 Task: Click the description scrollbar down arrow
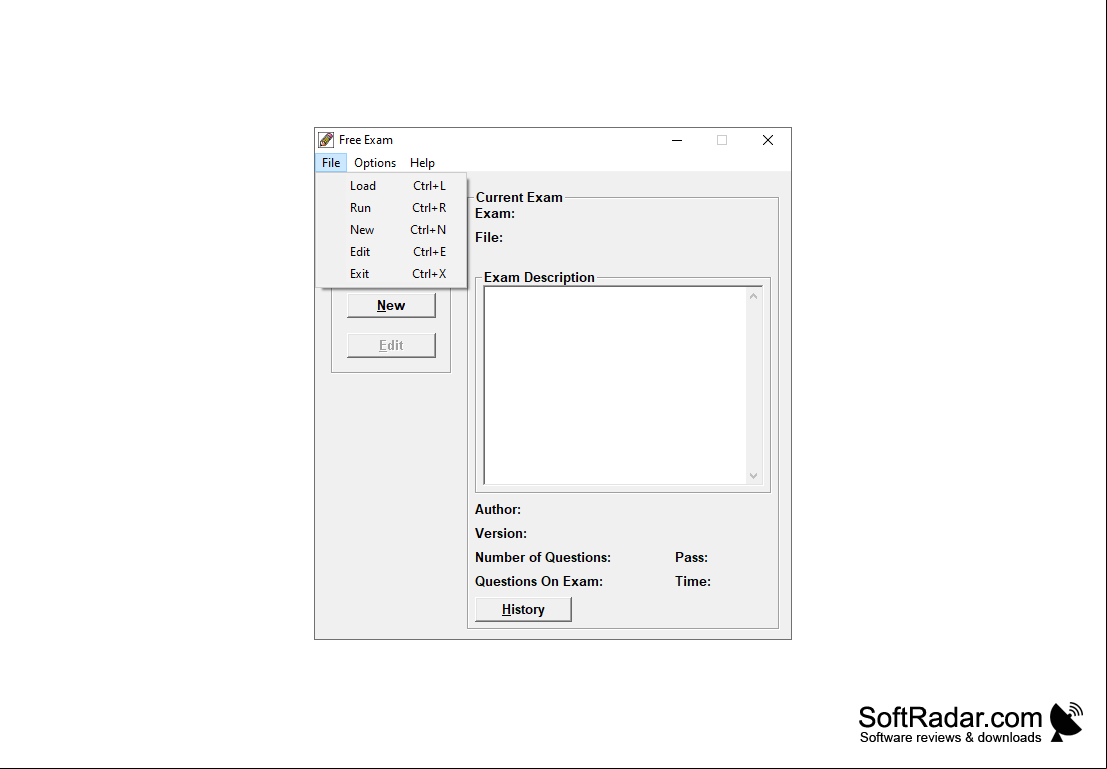point(753,475)
